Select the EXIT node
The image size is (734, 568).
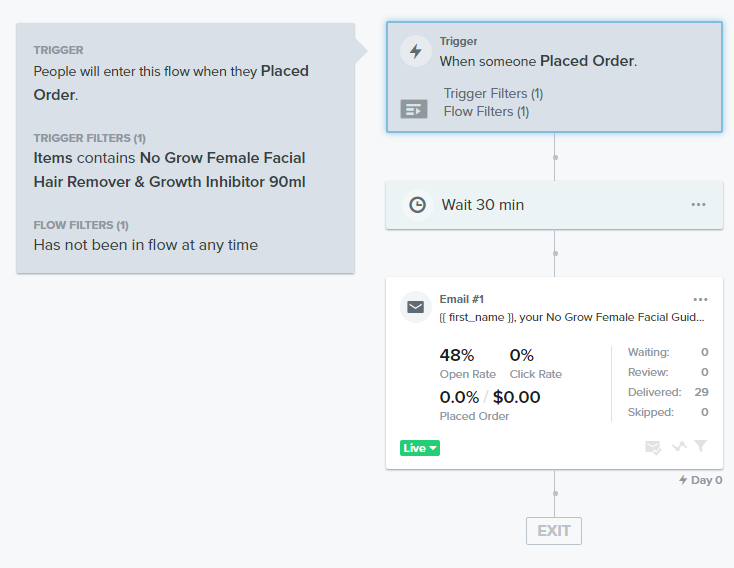click(554, 531)
